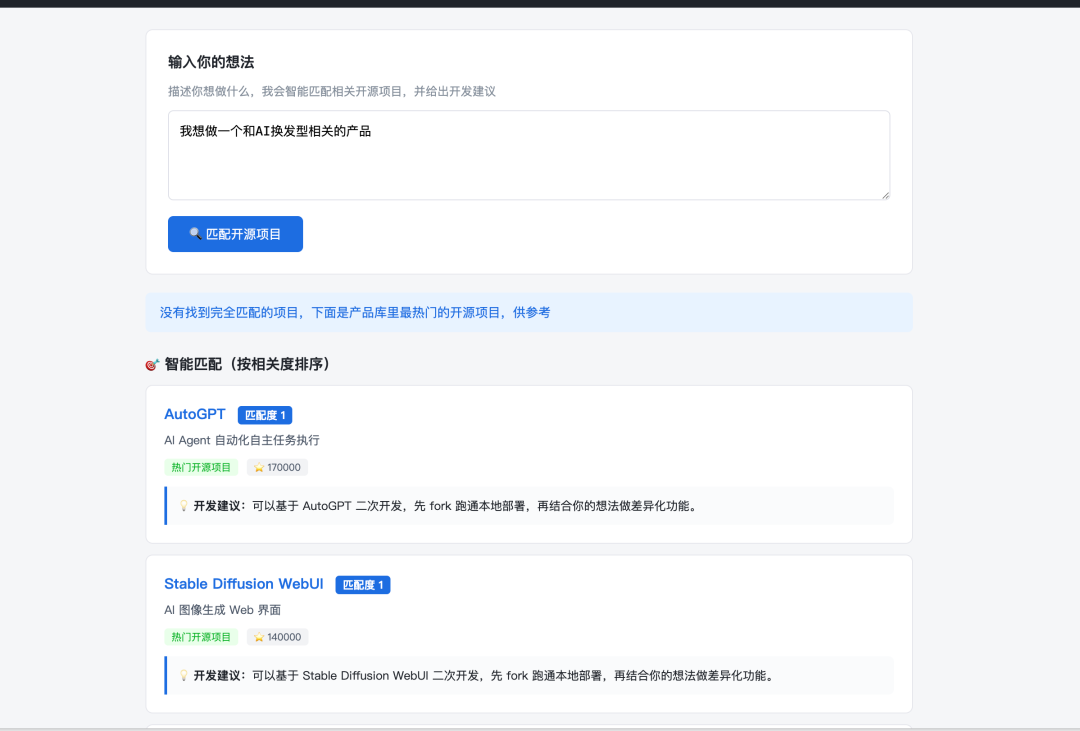Click the textarea resize handle corner
Image resolution: width=1080 pixels, height=731 pixels.
(x=885, y=195)
